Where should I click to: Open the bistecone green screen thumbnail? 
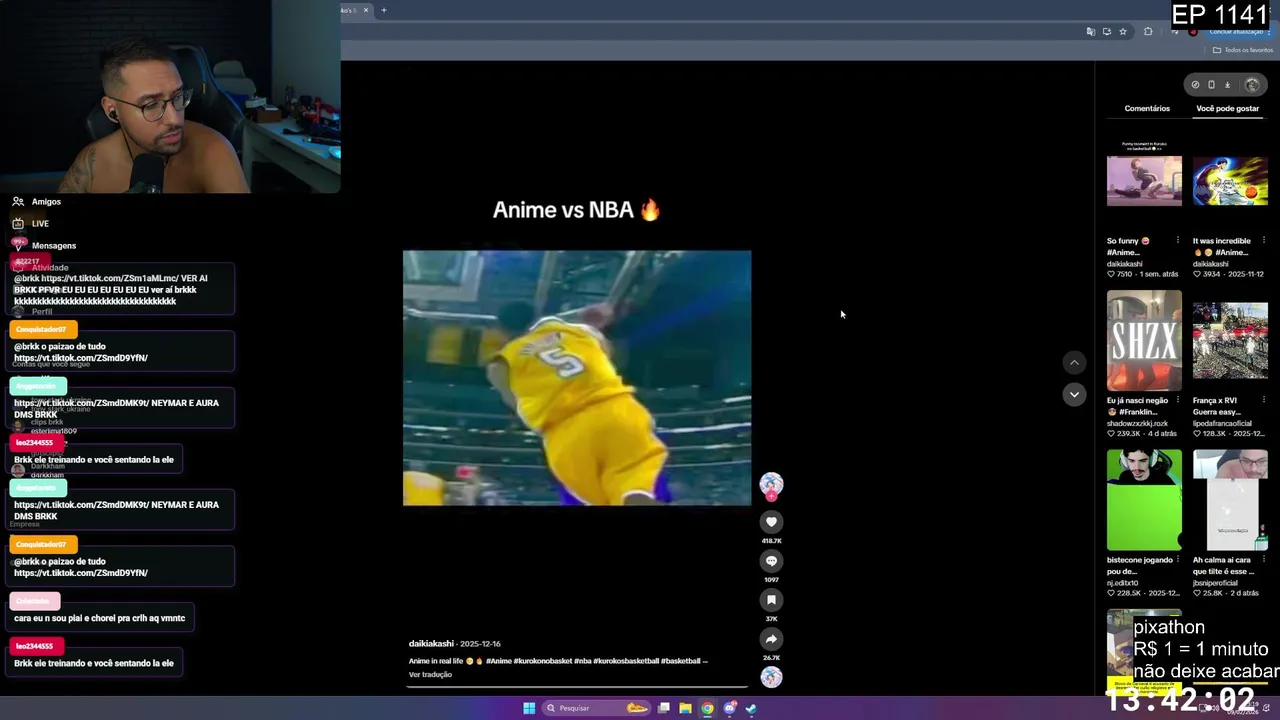tap(1144, 500)
